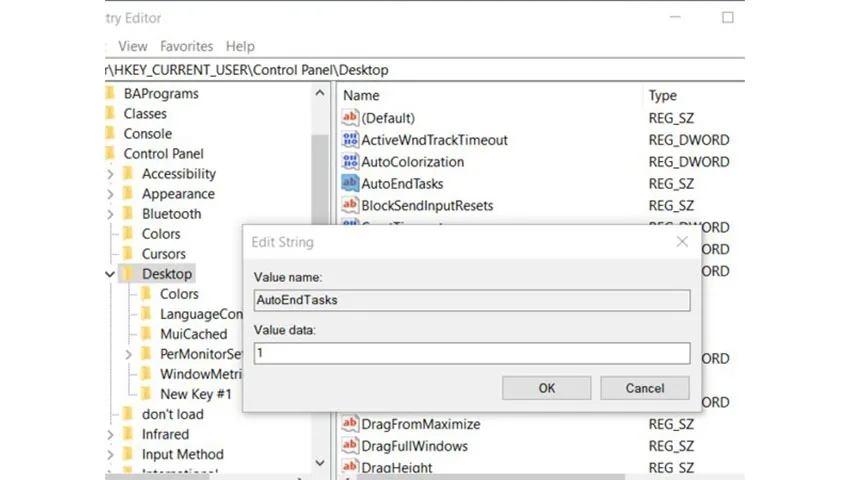Confirm the edit with OK
Image resolution: width=850 pixels, height=480 pixels.
click(x=546, y=388)
